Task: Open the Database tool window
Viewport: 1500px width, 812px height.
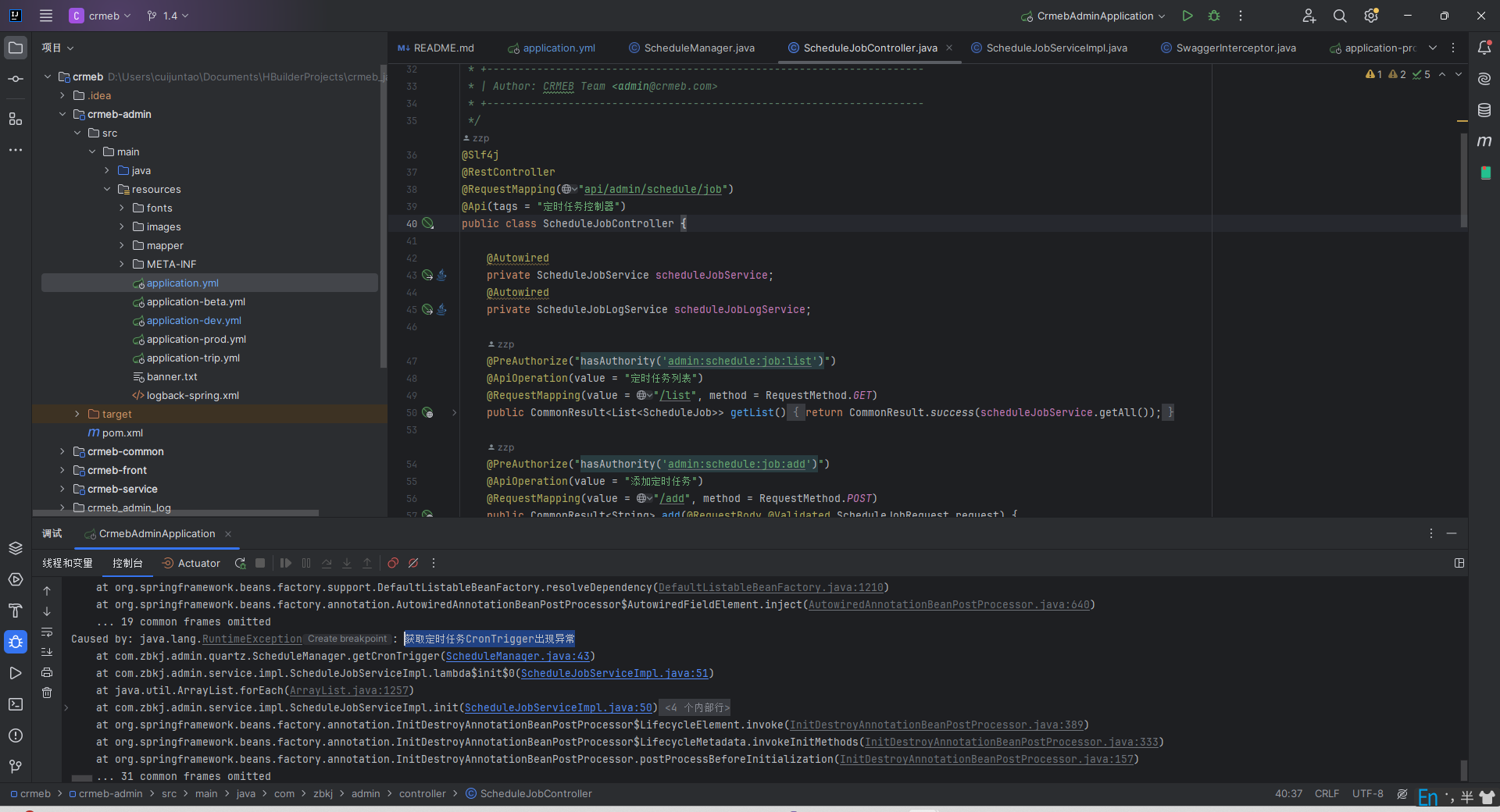Action: (x=1484, y=110)
